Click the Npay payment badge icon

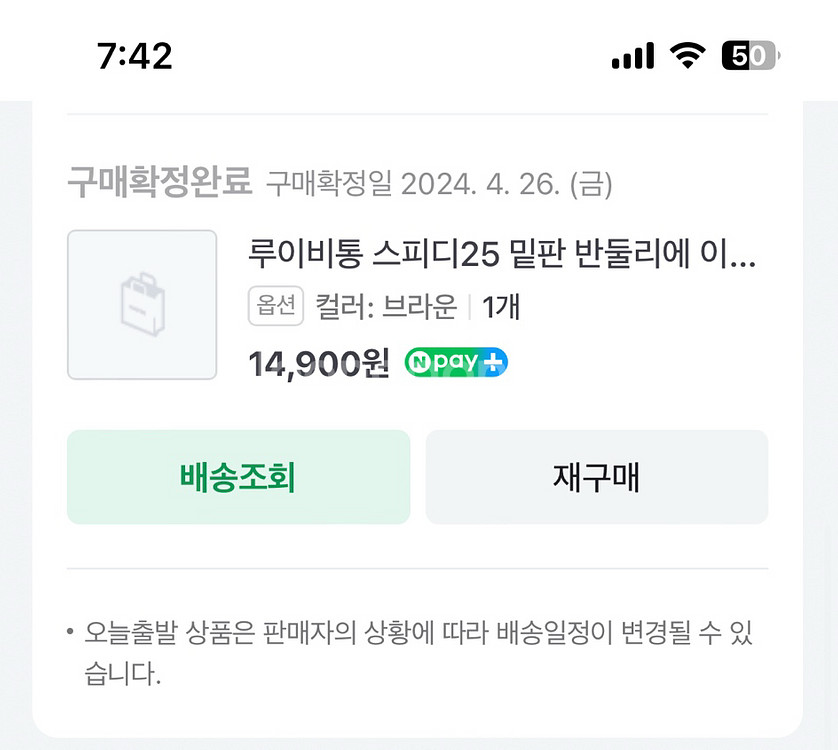[x=455, y=362]
